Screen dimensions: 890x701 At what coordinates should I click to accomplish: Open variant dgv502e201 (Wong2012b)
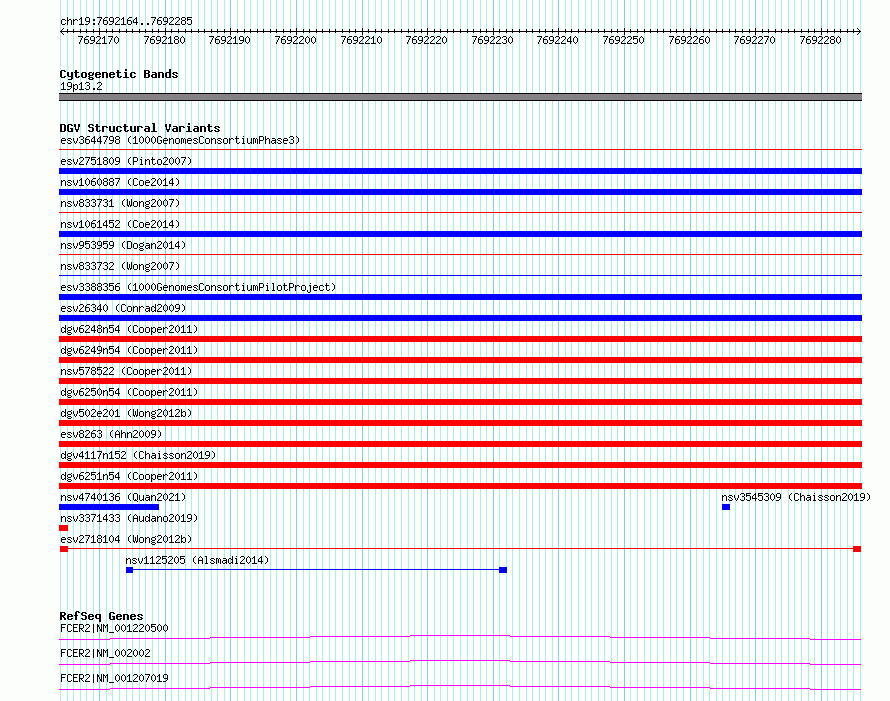[x=126, y=413]
